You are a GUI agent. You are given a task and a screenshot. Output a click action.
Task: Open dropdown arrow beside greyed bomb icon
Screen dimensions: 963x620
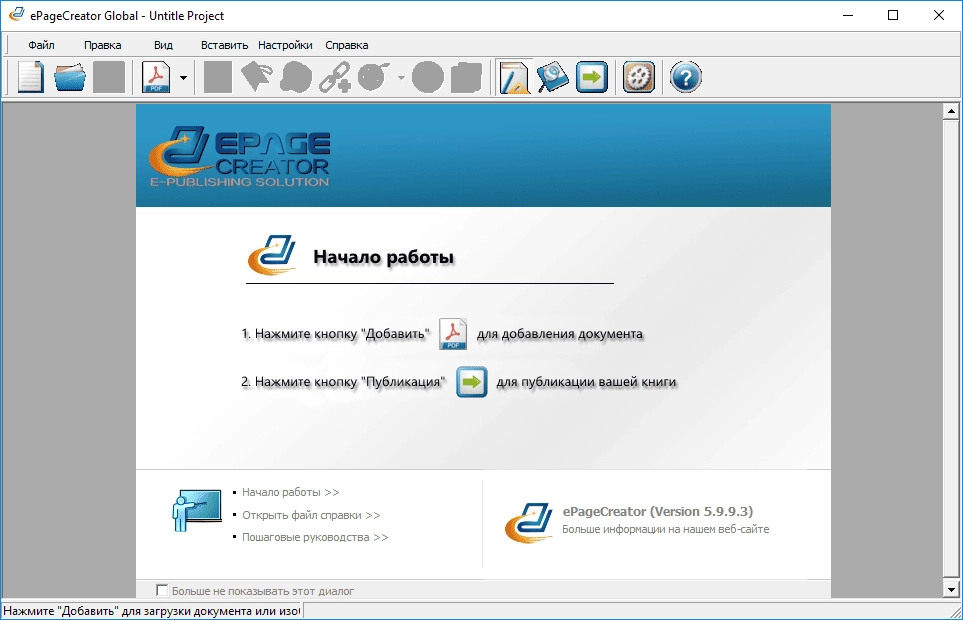point(401,77)
